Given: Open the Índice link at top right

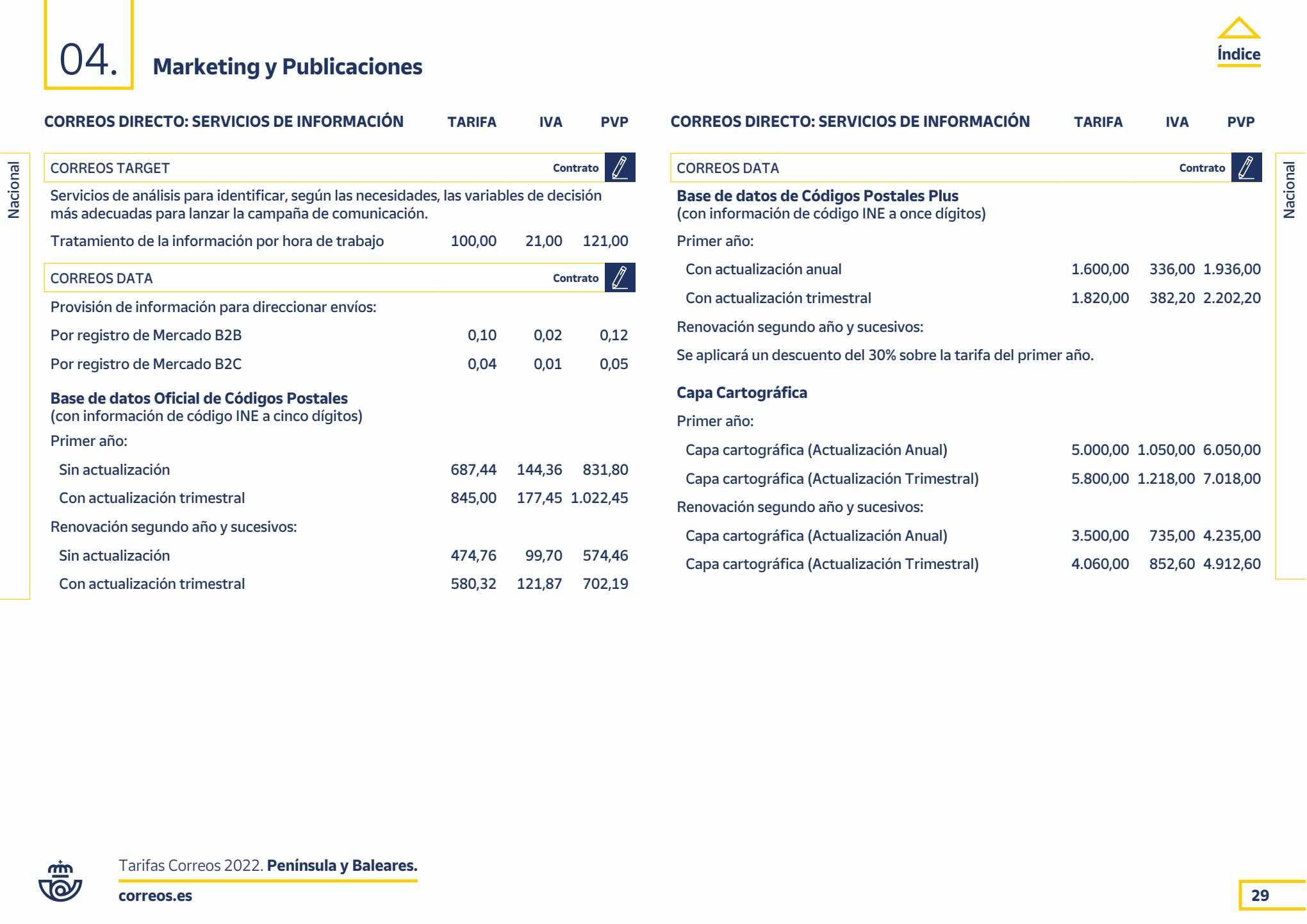Looking at the screenshot, I should coord(1238,55).
